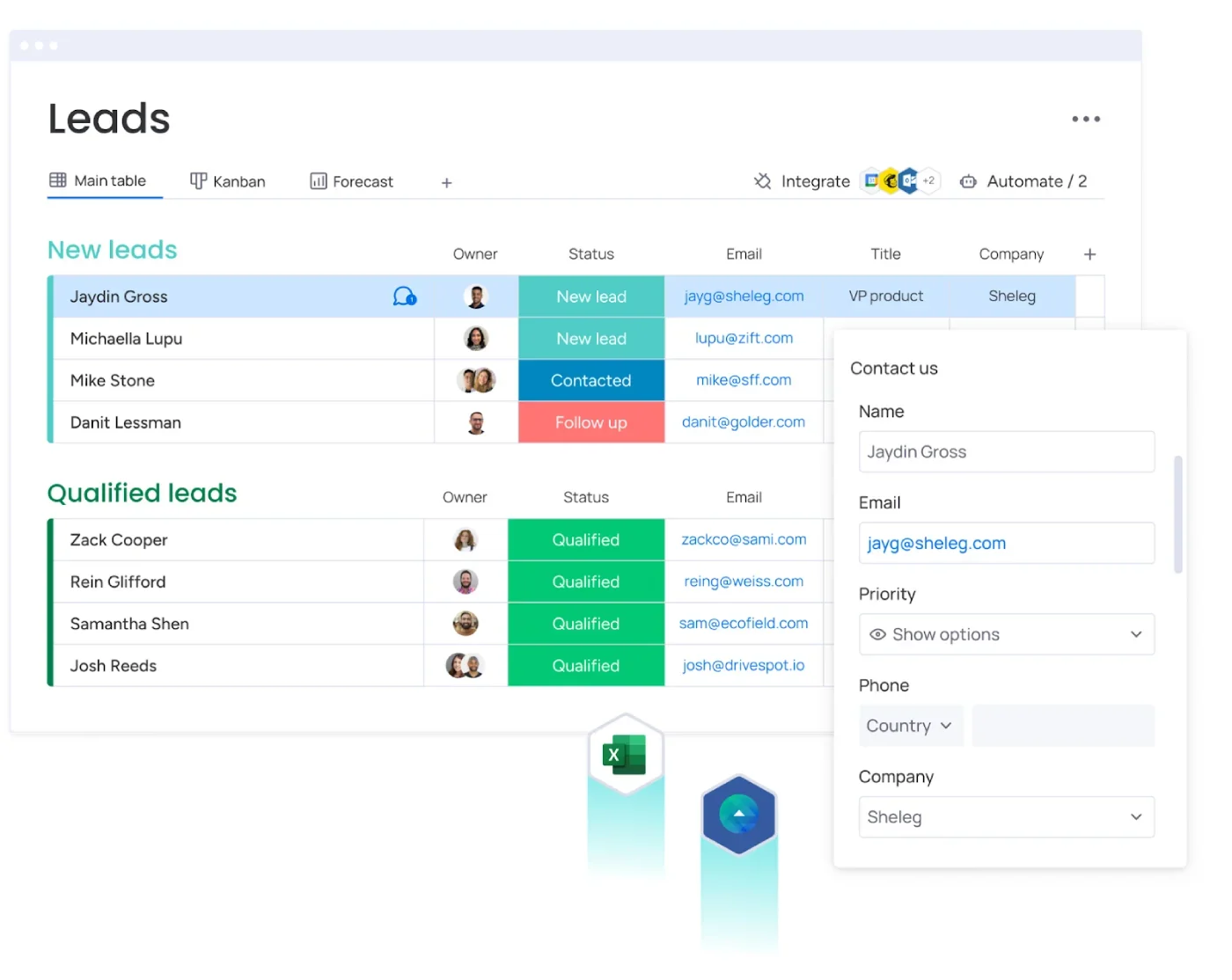Open conversation bubble for Jaydin Gross
This screenshot has width=1232, height=980.
tap(405, 296)
